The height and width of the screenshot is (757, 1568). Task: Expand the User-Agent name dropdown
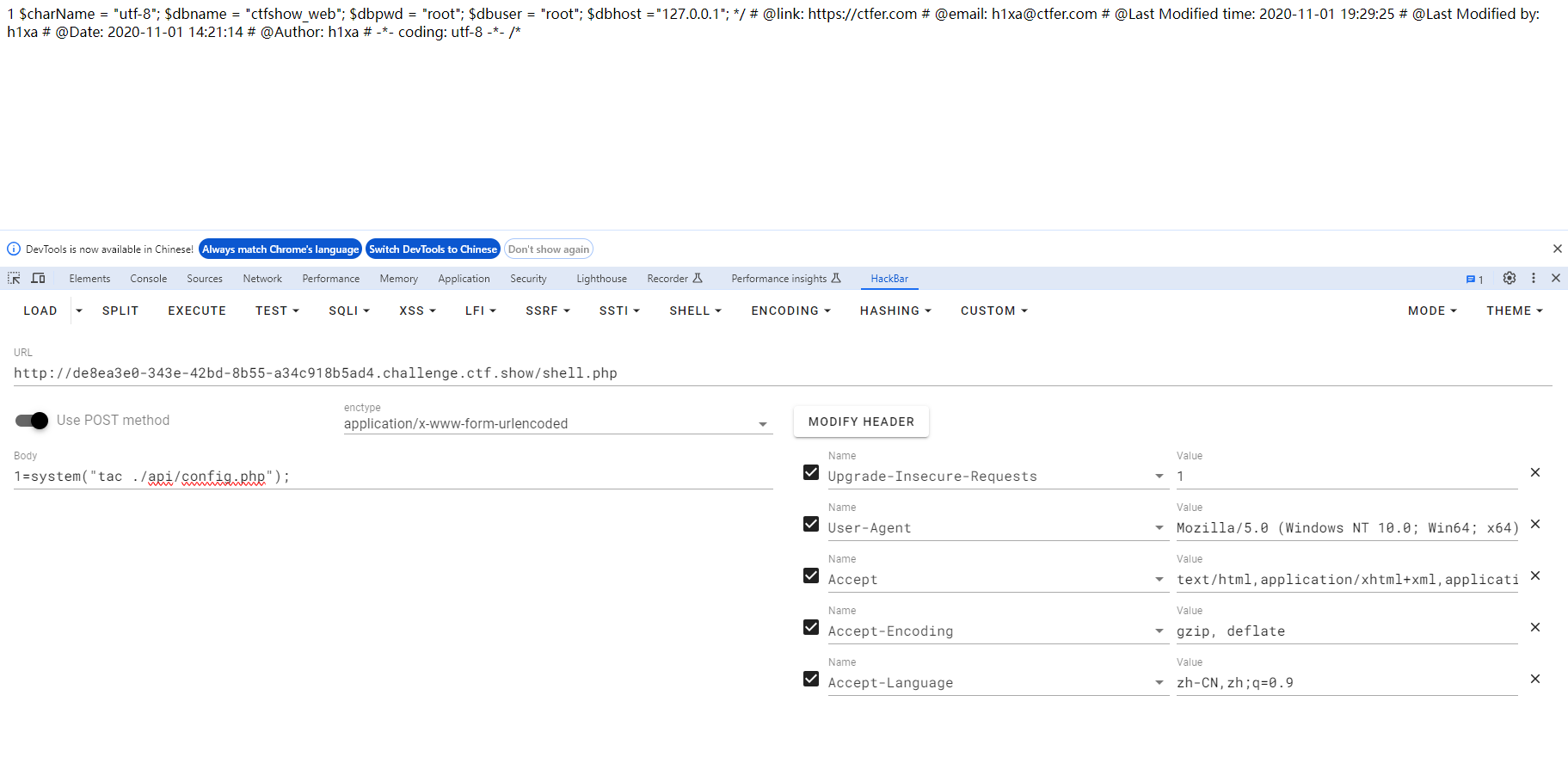1159,528
